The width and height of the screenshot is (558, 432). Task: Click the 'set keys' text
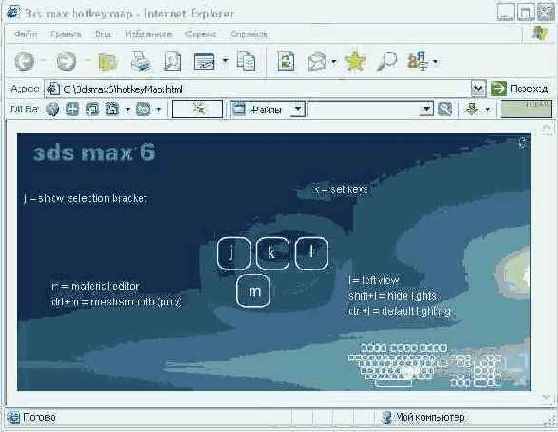348,189
